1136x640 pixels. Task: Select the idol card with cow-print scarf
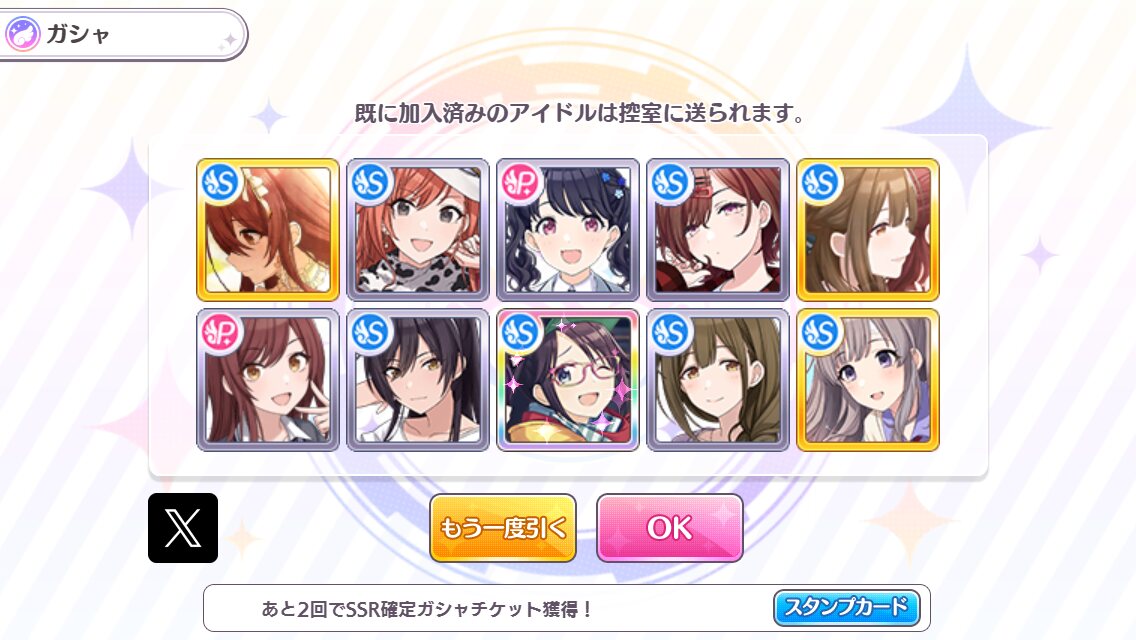418,230
